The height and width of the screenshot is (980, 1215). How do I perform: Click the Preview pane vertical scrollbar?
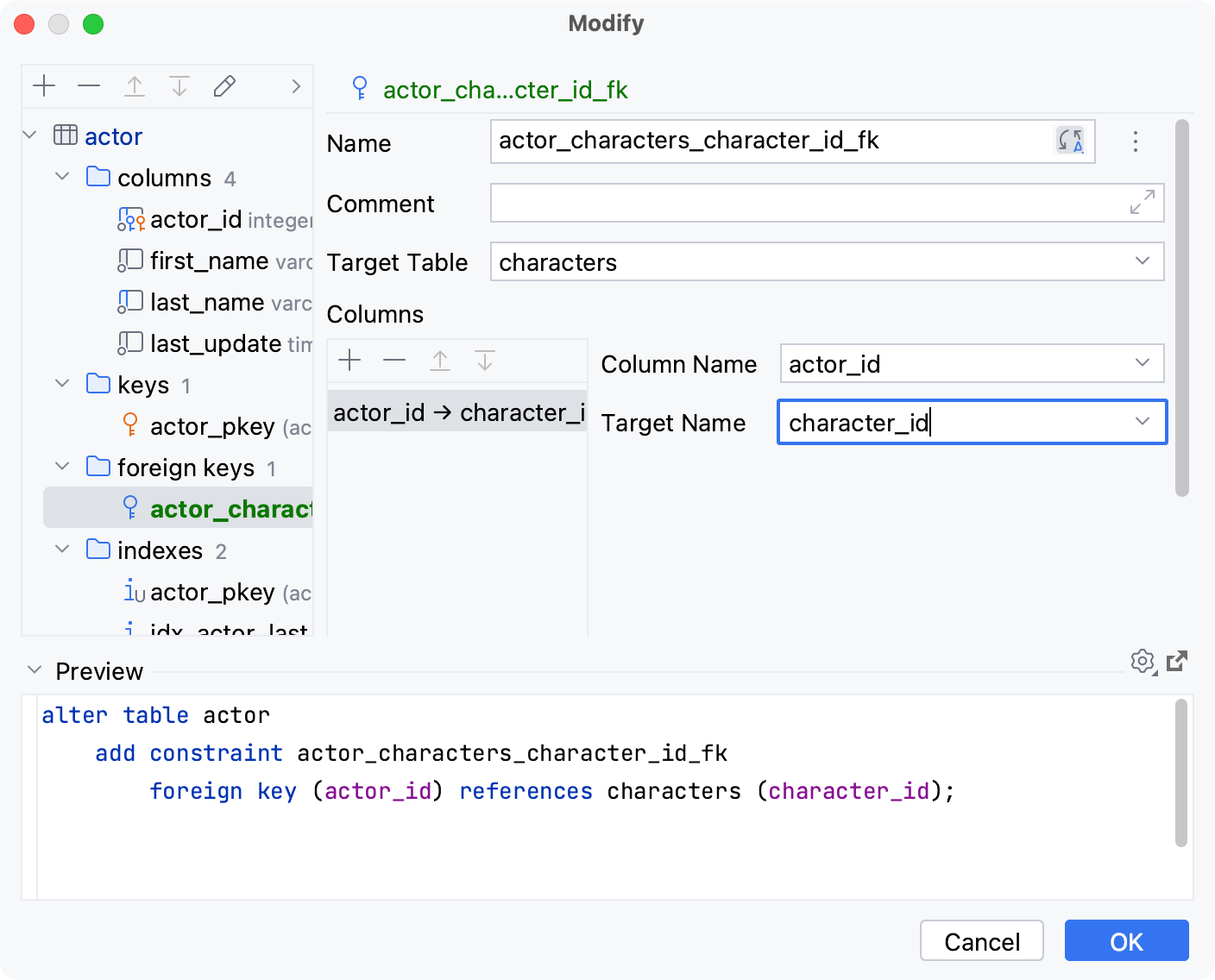point(1181,773)
